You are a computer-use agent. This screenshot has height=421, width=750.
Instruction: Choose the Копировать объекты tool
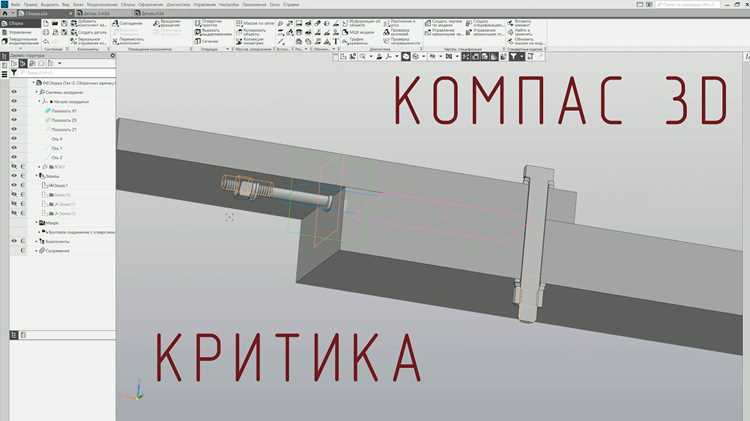[x=252, y=32]
